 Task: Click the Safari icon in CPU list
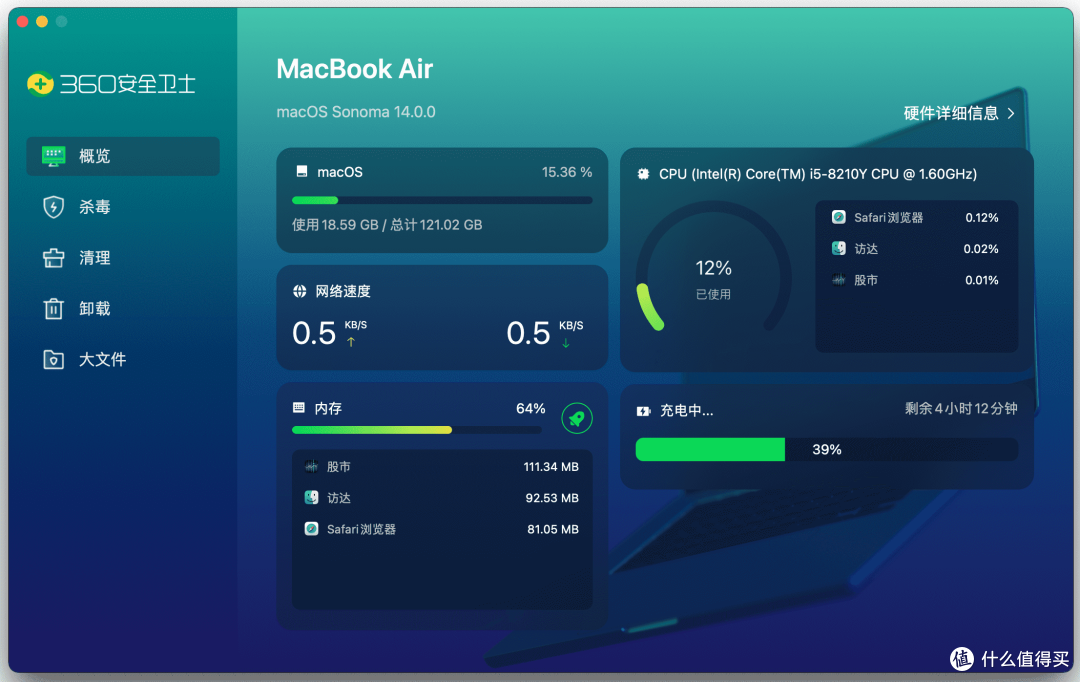pos(839,218)
